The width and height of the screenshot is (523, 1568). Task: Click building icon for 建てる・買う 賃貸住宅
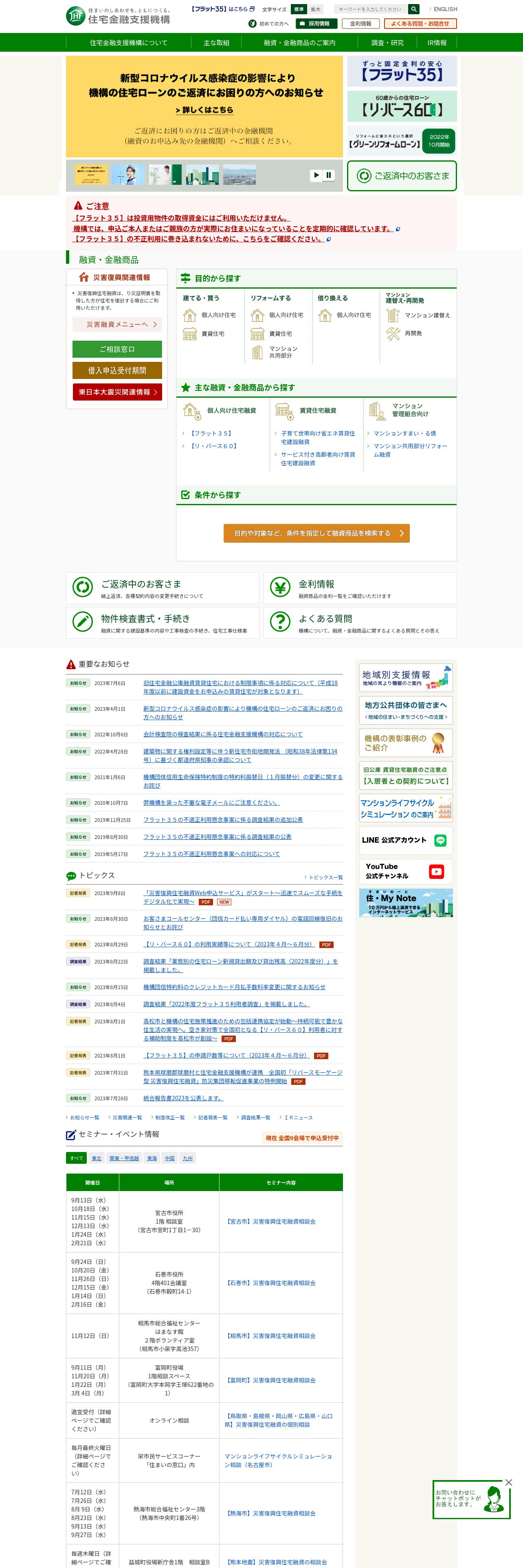pos(189,333)
